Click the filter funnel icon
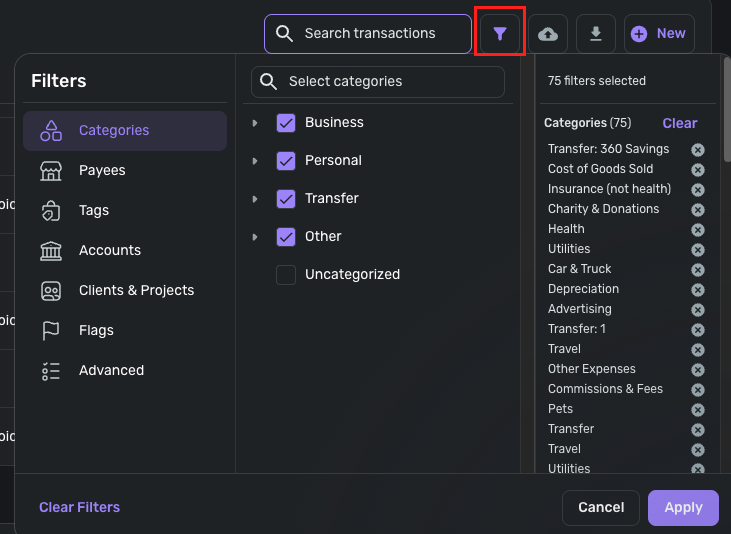 pyautogui.click(x=500, y=34)
